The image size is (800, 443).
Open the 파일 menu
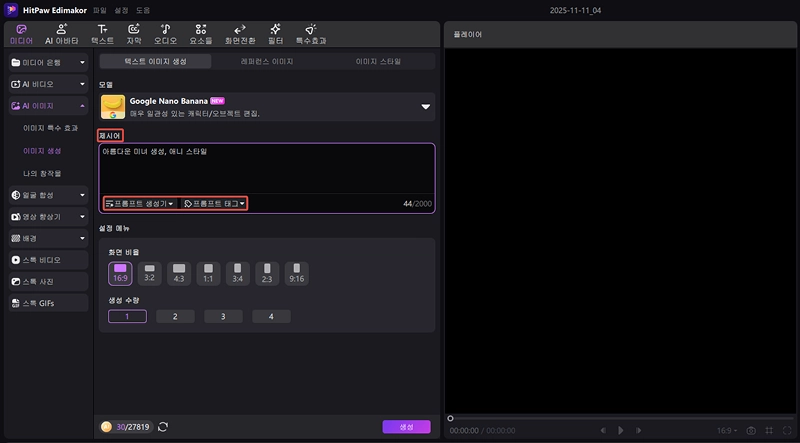click(99, 10)
